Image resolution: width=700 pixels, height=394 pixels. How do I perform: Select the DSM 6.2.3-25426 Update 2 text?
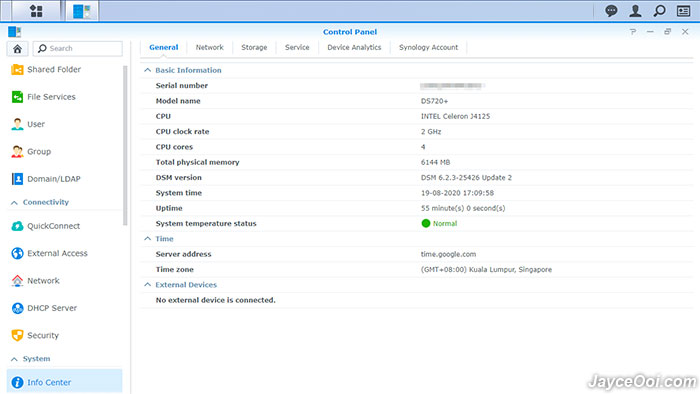466,178
